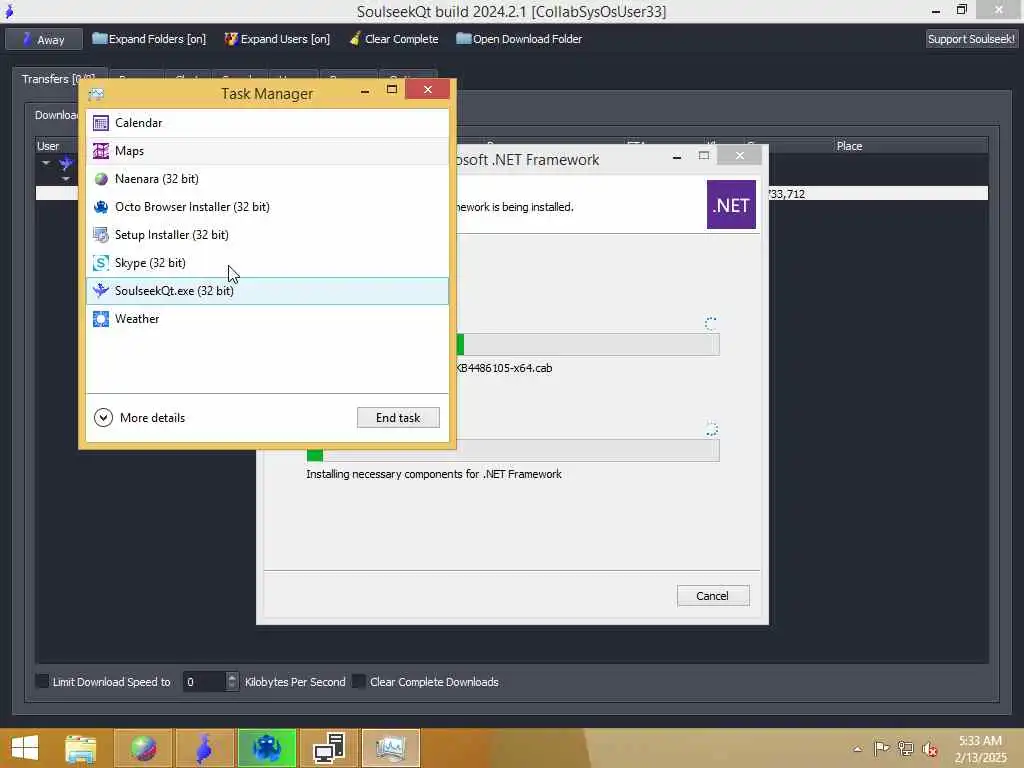Image resolution: width=1024 pixels, height=768 pixels.
Task: Click Open Download Folder button
Action: (x=519, y=39)
